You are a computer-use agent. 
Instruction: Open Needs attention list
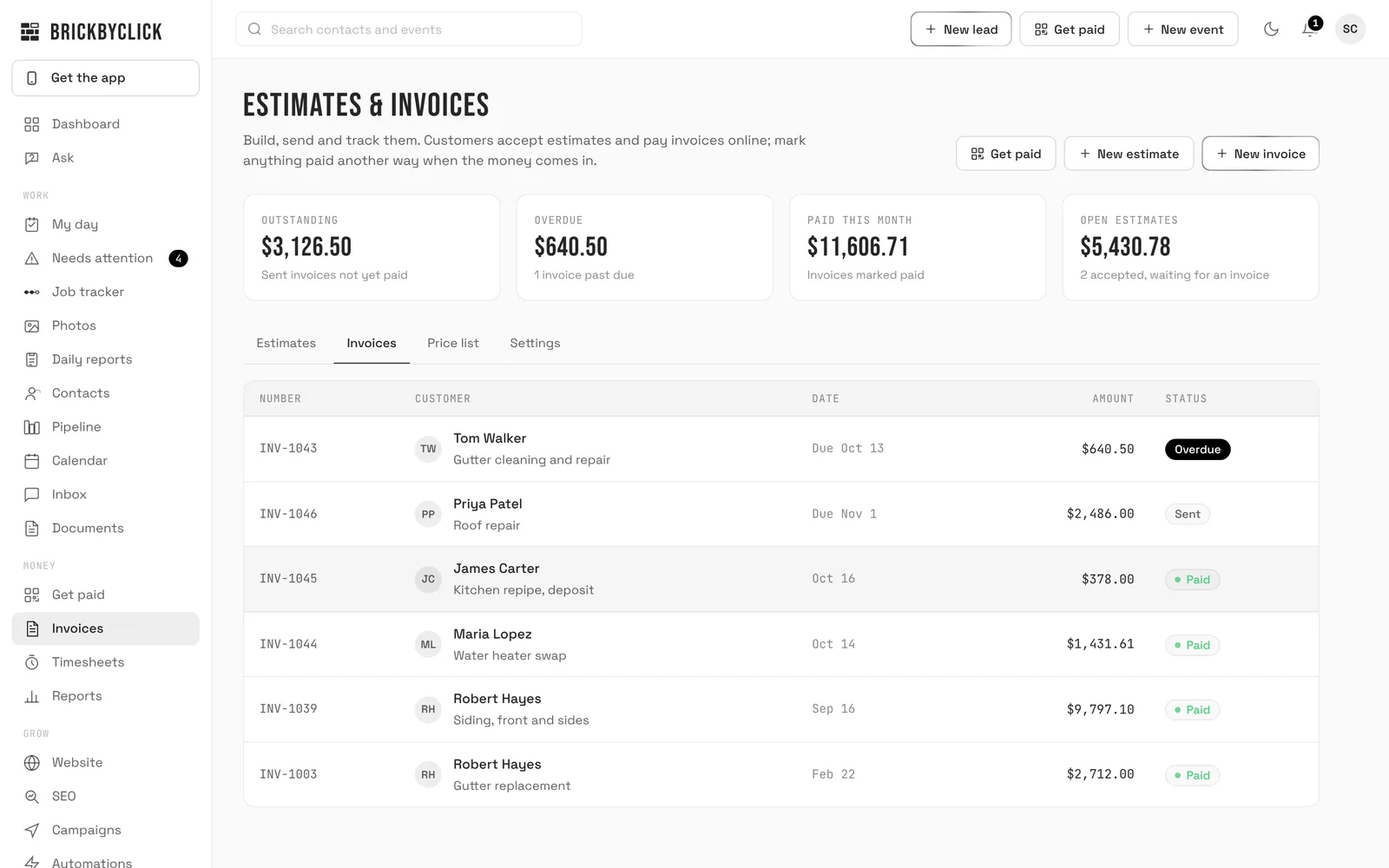tap(105, 259)
